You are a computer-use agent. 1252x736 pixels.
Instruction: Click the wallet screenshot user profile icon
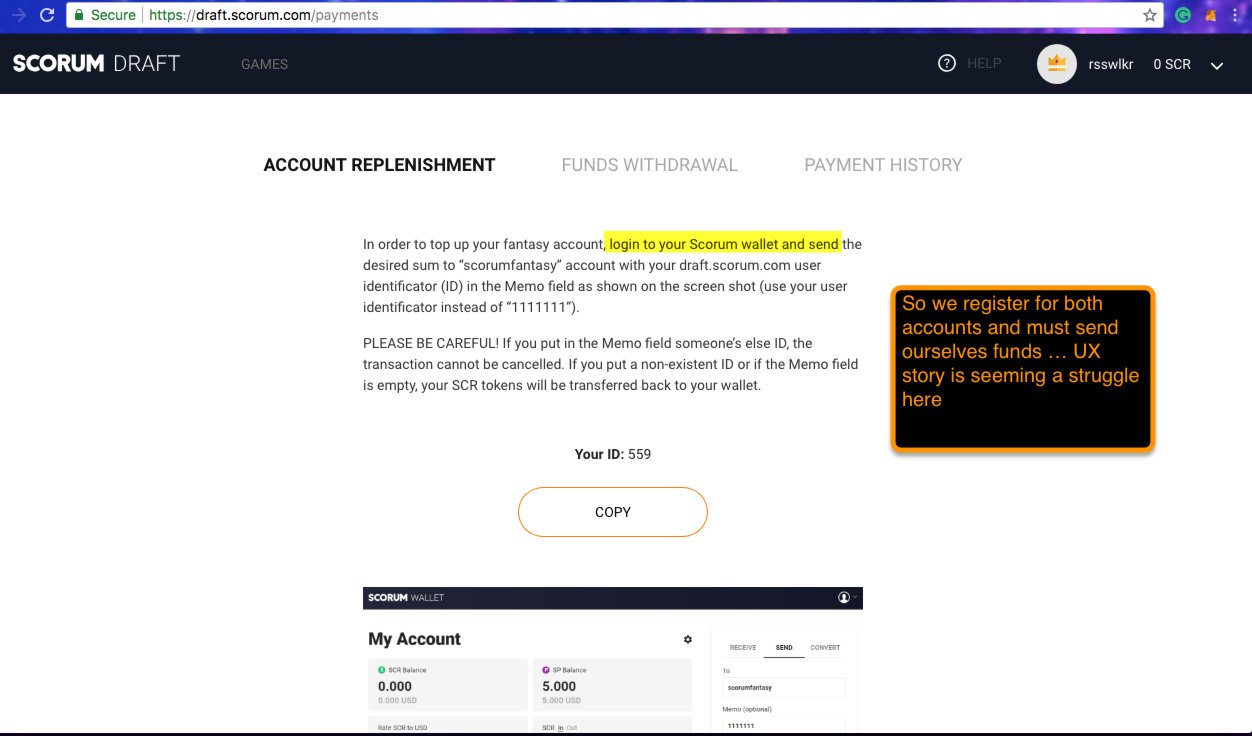[x=844, y=597]
